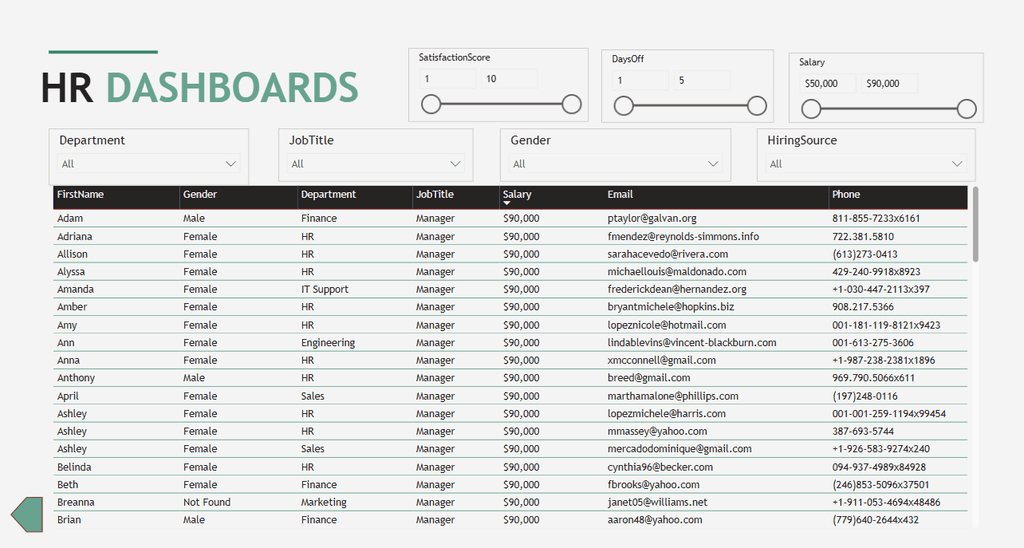Click Salary maximum $90,000 field

tap(889, 84)
